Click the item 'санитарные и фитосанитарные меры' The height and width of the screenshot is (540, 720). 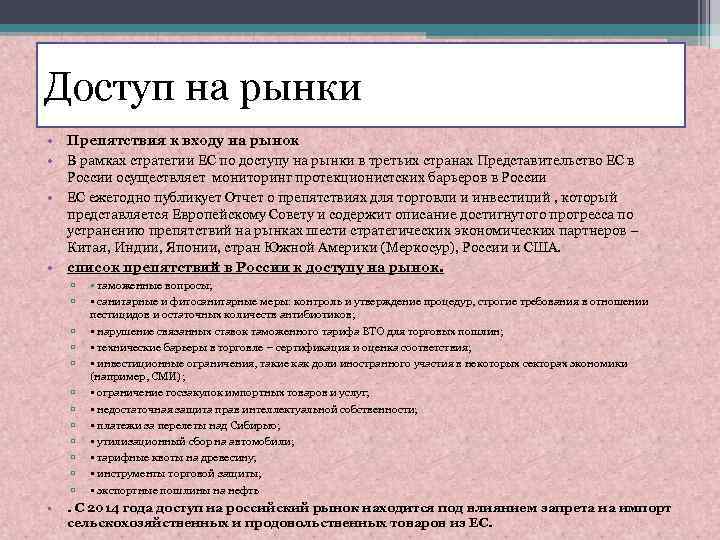pyautogui.click(x=369, y=308)
